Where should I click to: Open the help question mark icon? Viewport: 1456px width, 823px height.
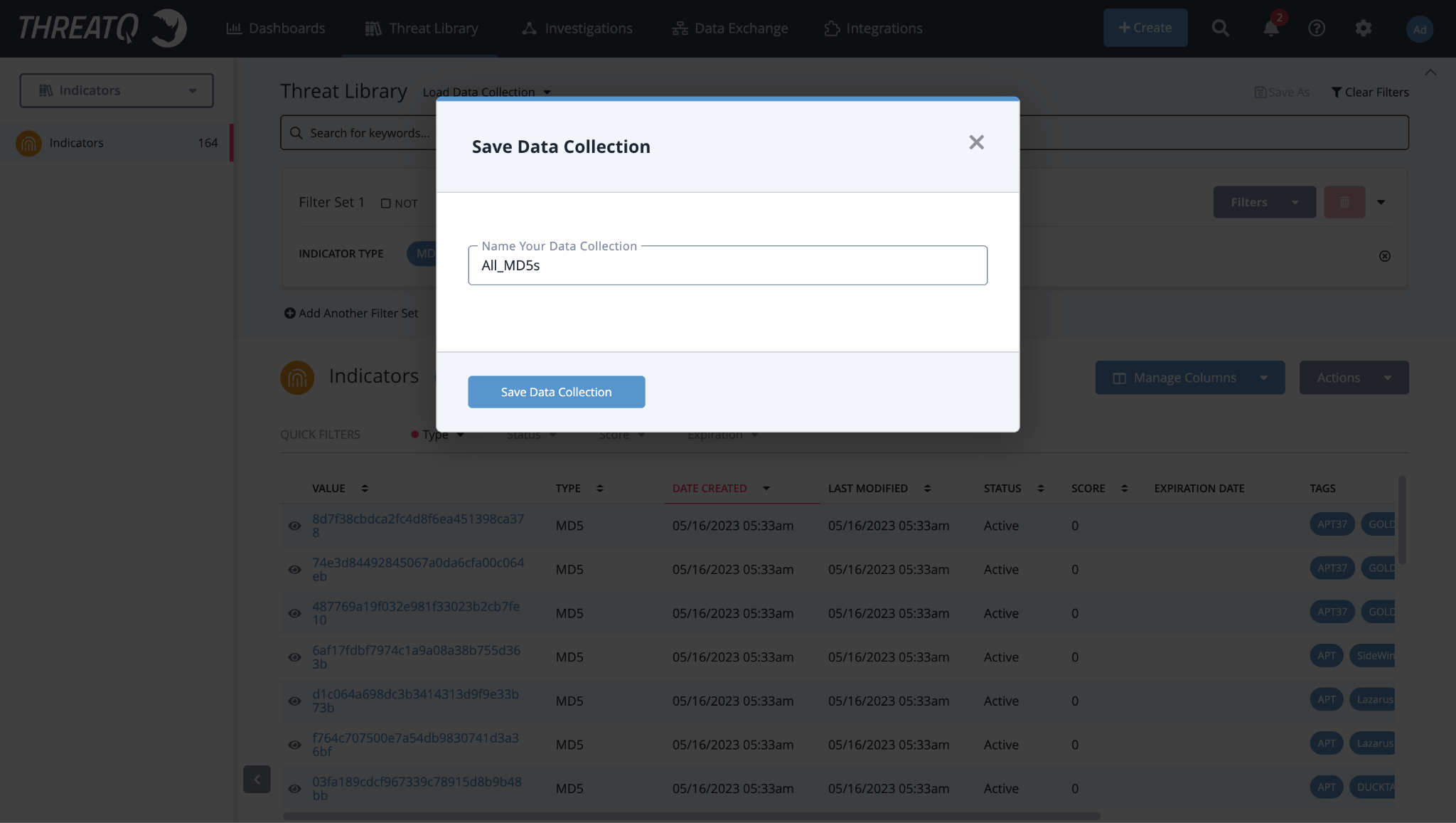click(1317, 28)
